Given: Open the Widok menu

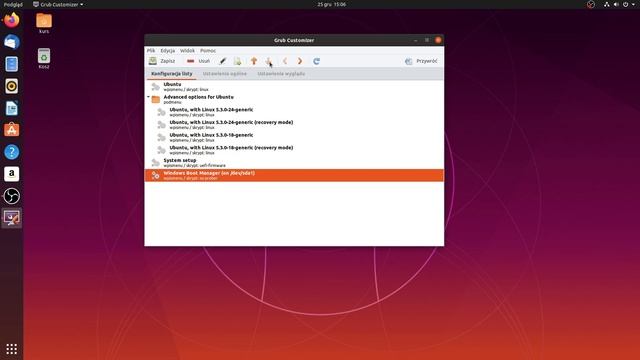Looking at the screenshot, I should pos(187,51).
